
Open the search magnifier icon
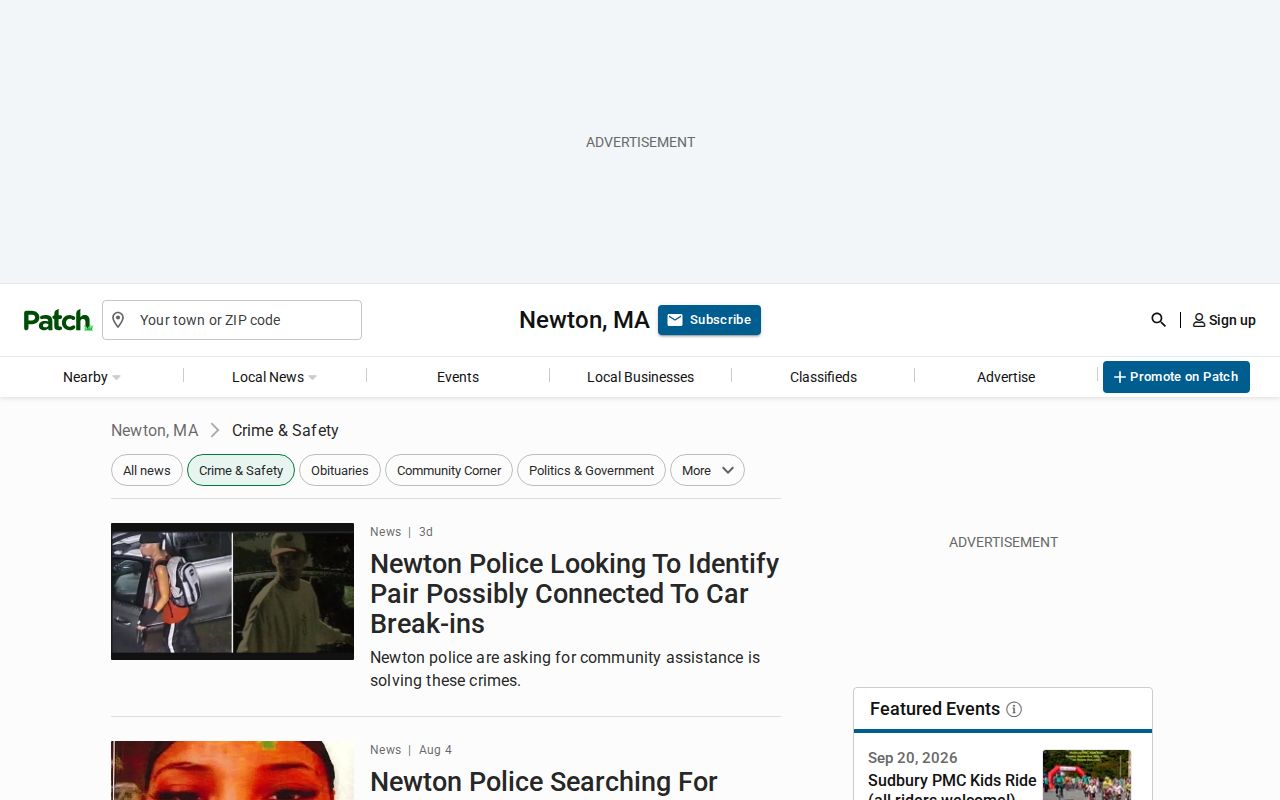tap(1158, 320)
